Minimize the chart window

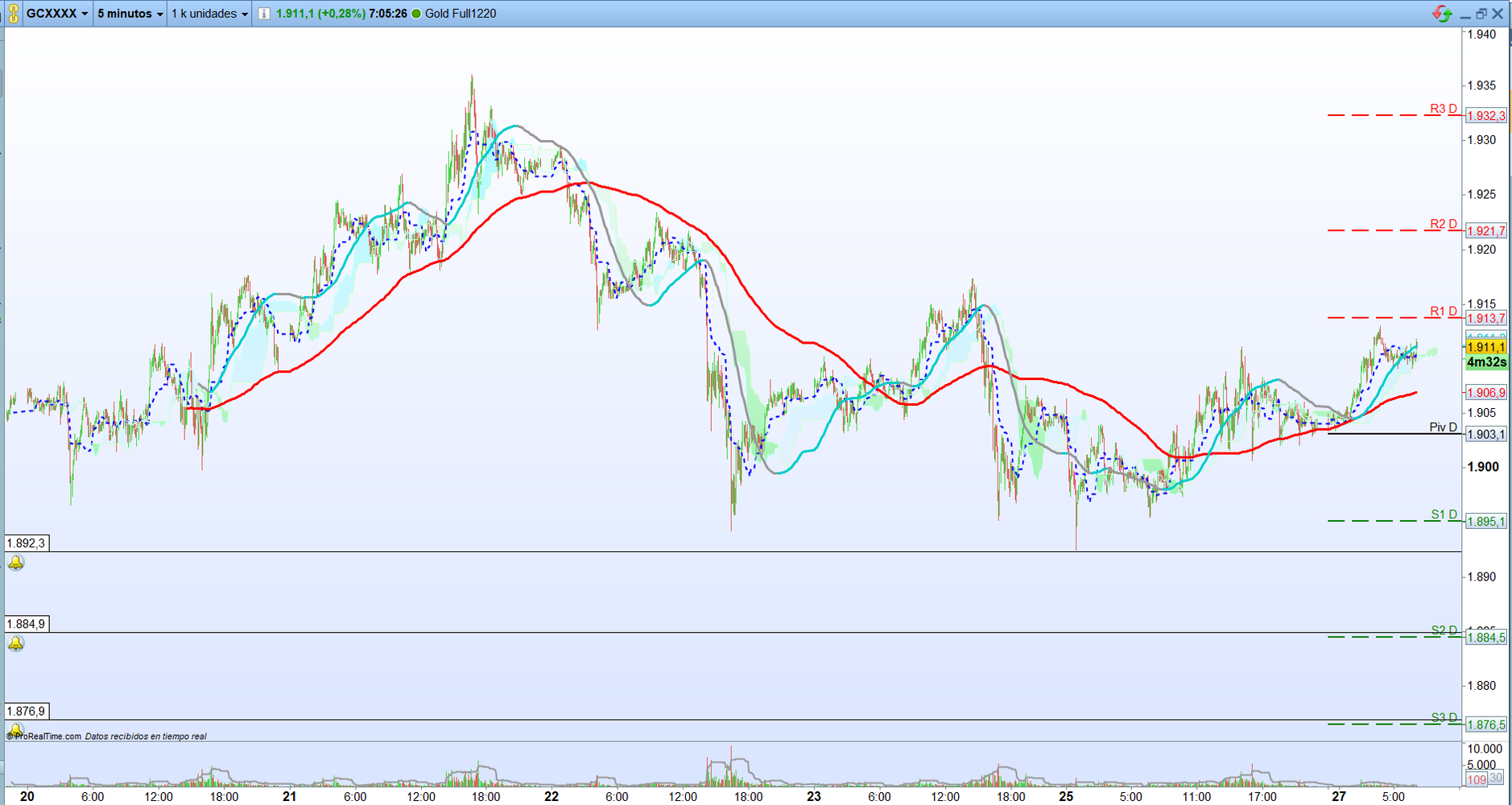click(x=1465, y=14)
